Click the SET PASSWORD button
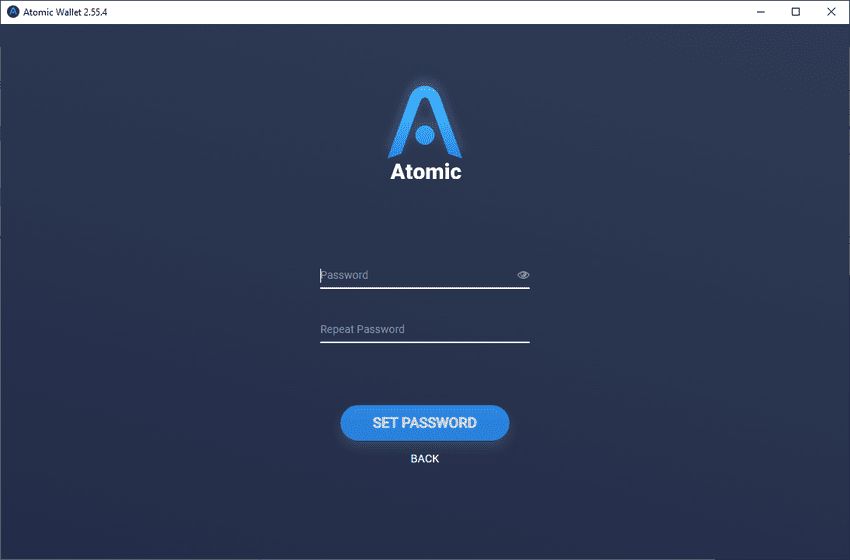 point(425,423)
